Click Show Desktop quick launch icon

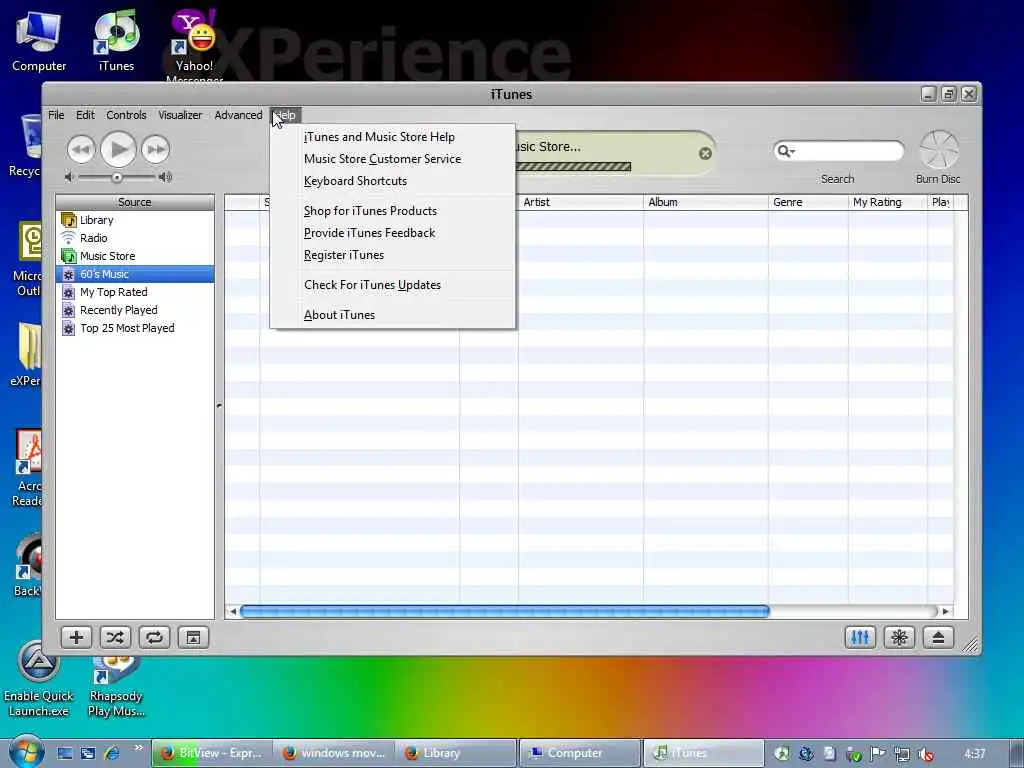click(64, 753)
